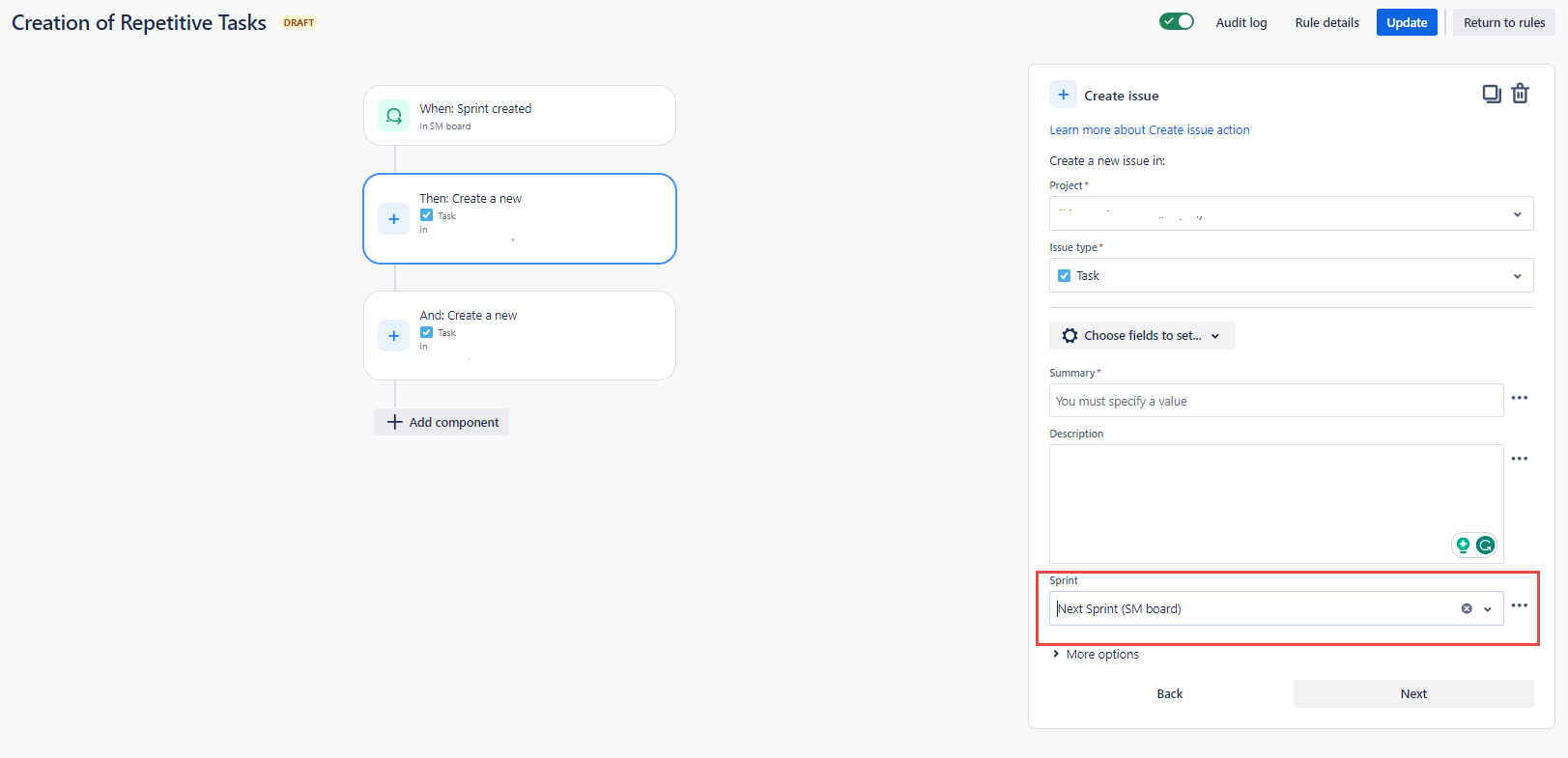Duplicate the Create issue component
The height and width of the screenshot is (758, 1568).
[x=1492, y=94]
